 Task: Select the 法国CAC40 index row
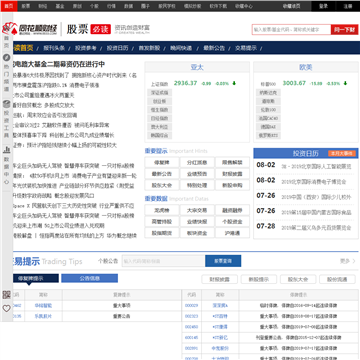[x=268, y=118]
